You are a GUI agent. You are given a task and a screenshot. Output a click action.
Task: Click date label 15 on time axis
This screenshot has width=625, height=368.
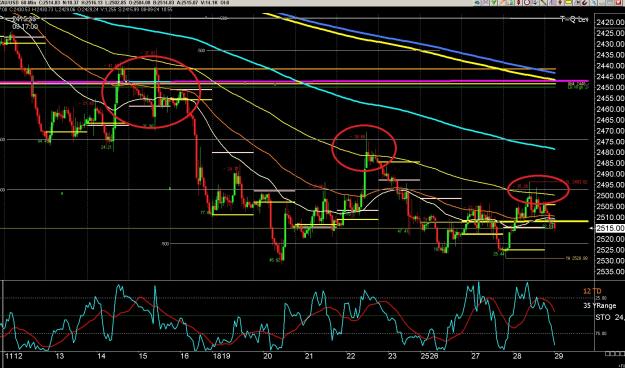tap(143, 356)
